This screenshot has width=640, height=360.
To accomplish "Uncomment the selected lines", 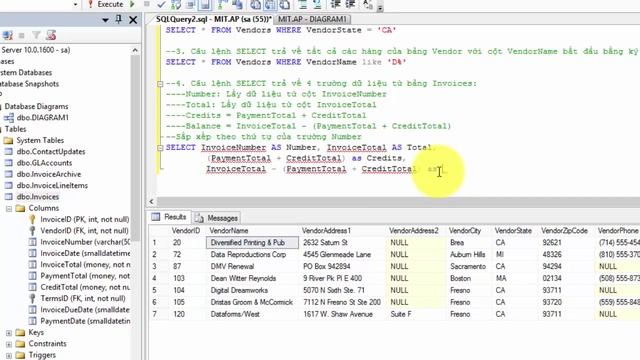I will pyautogui.click(x=317, y=4).
